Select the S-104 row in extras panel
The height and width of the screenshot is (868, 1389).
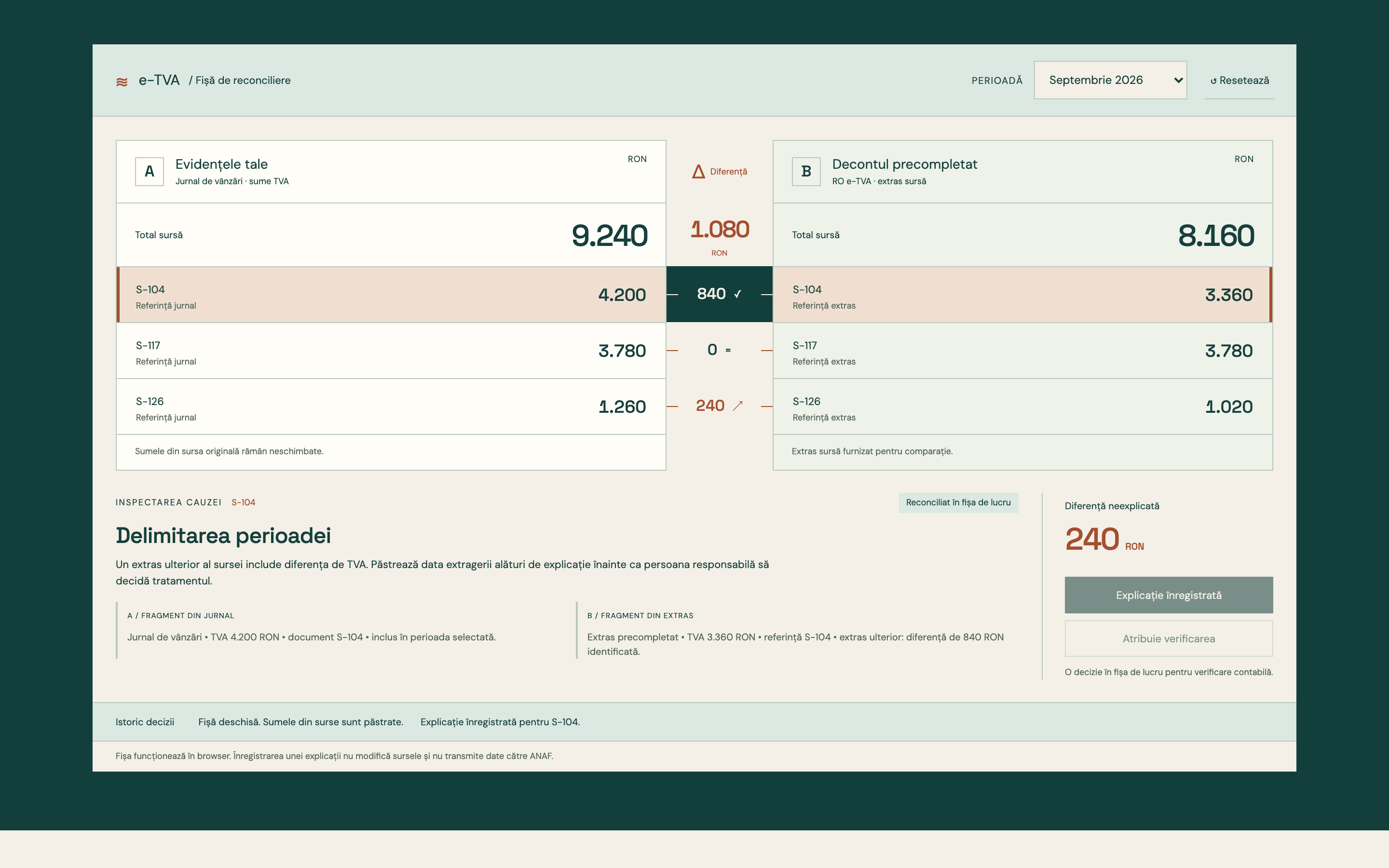[1023, 295]
